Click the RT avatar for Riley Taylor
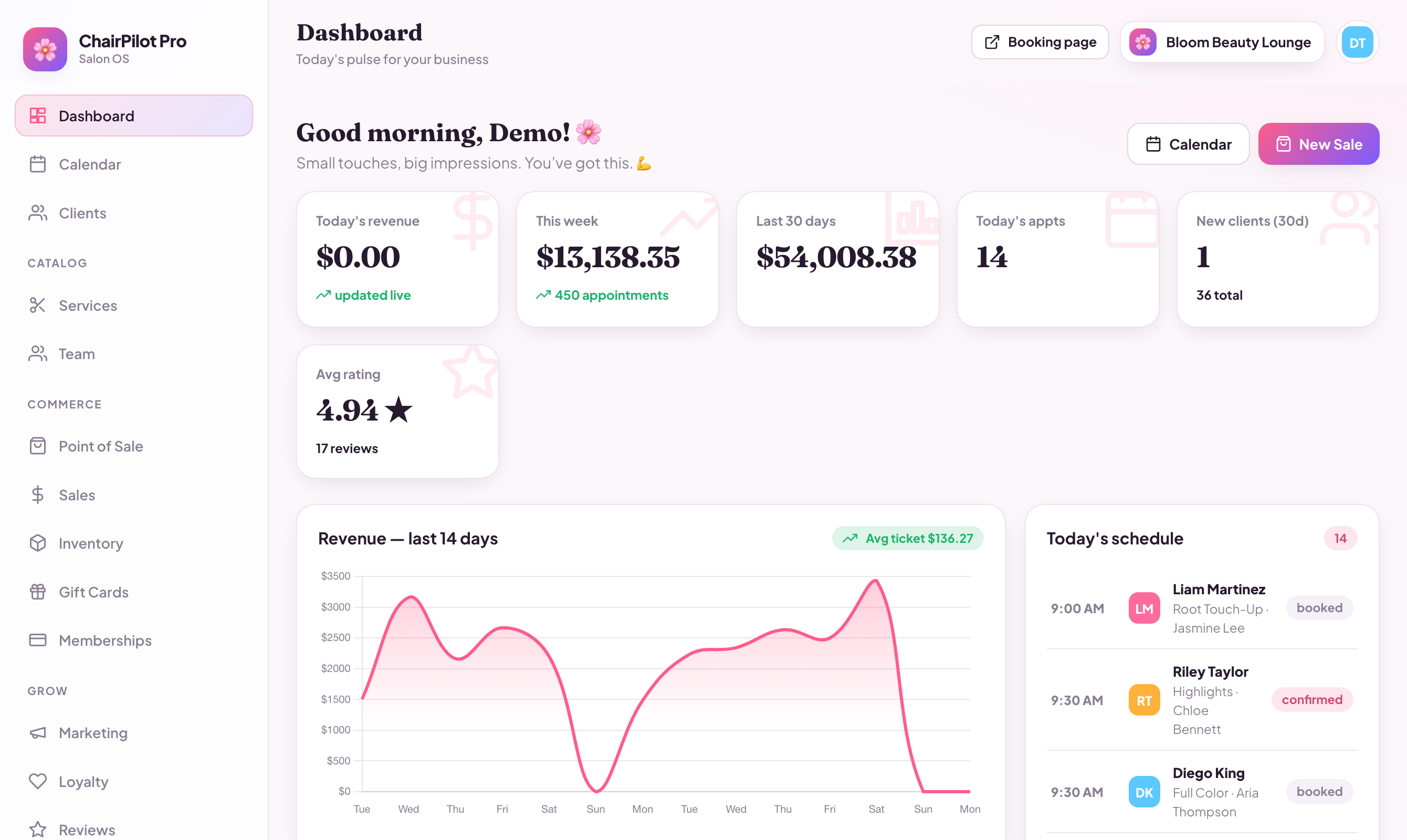The width and height of the screenshot is (1407, 840). click(x=1144, y=701)
